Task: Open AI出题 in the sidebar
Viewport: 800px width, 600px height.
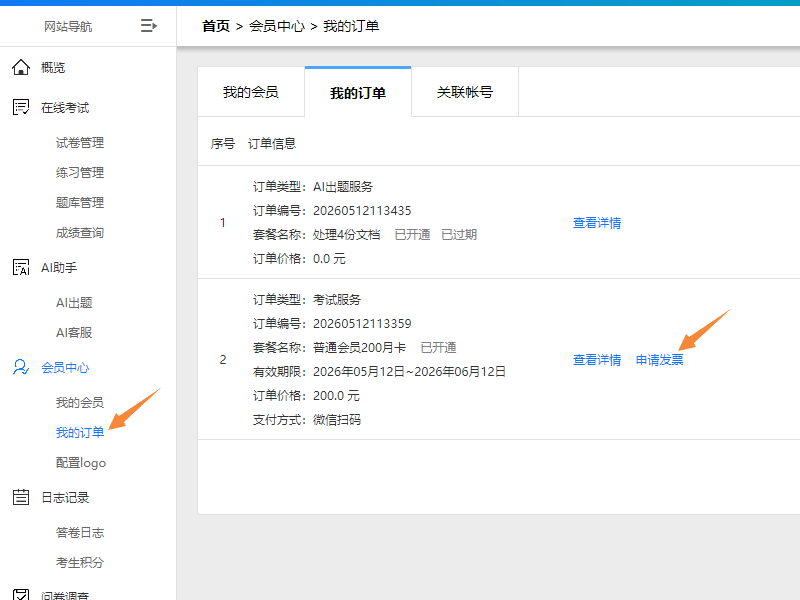Action: tap(74, 303)
